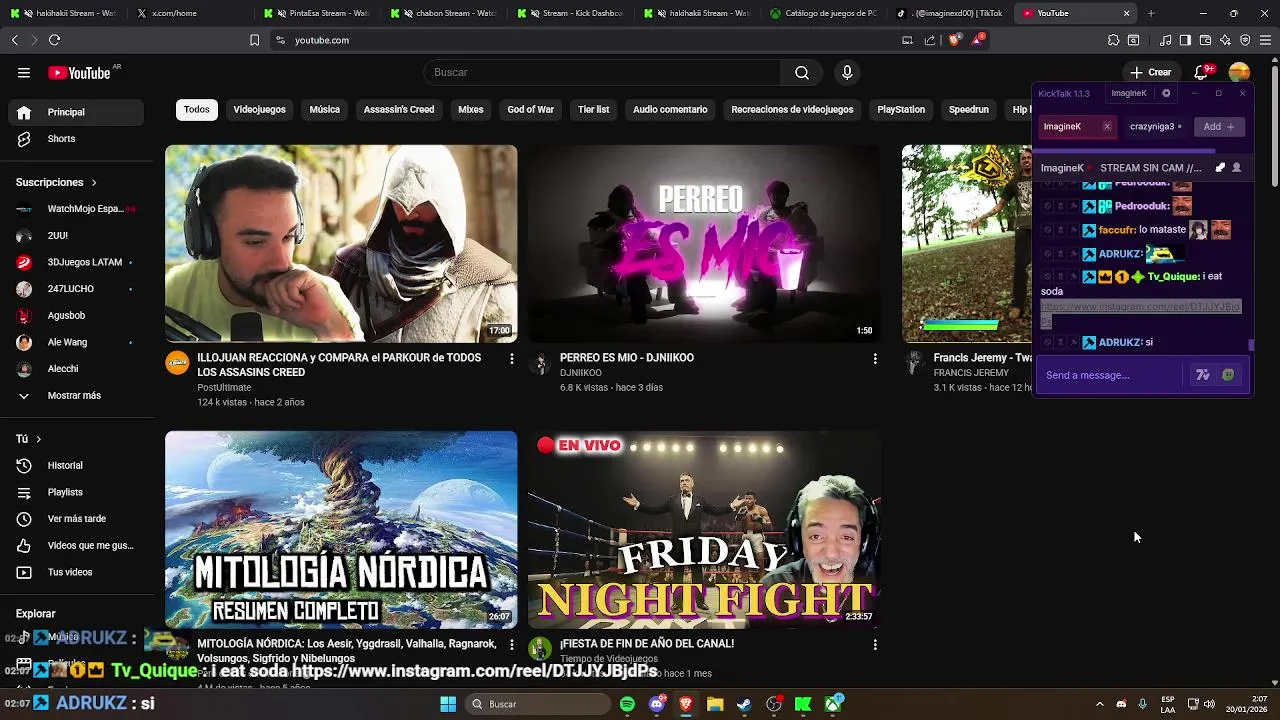Open browser extensions puzzle icon
The width and height of the screenshot is (1280, 720).
coord(1113,40)
